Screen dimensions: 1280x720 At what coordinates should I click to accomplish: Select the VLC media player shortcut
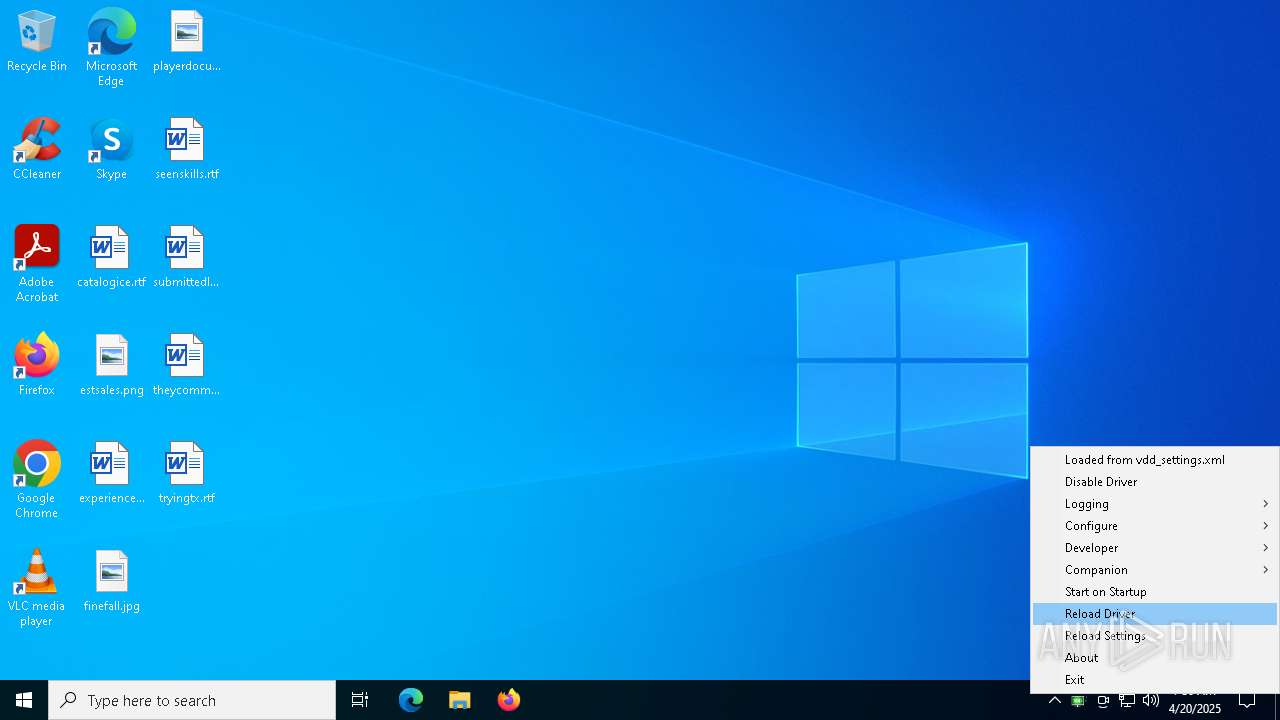[x=37, y=589]
